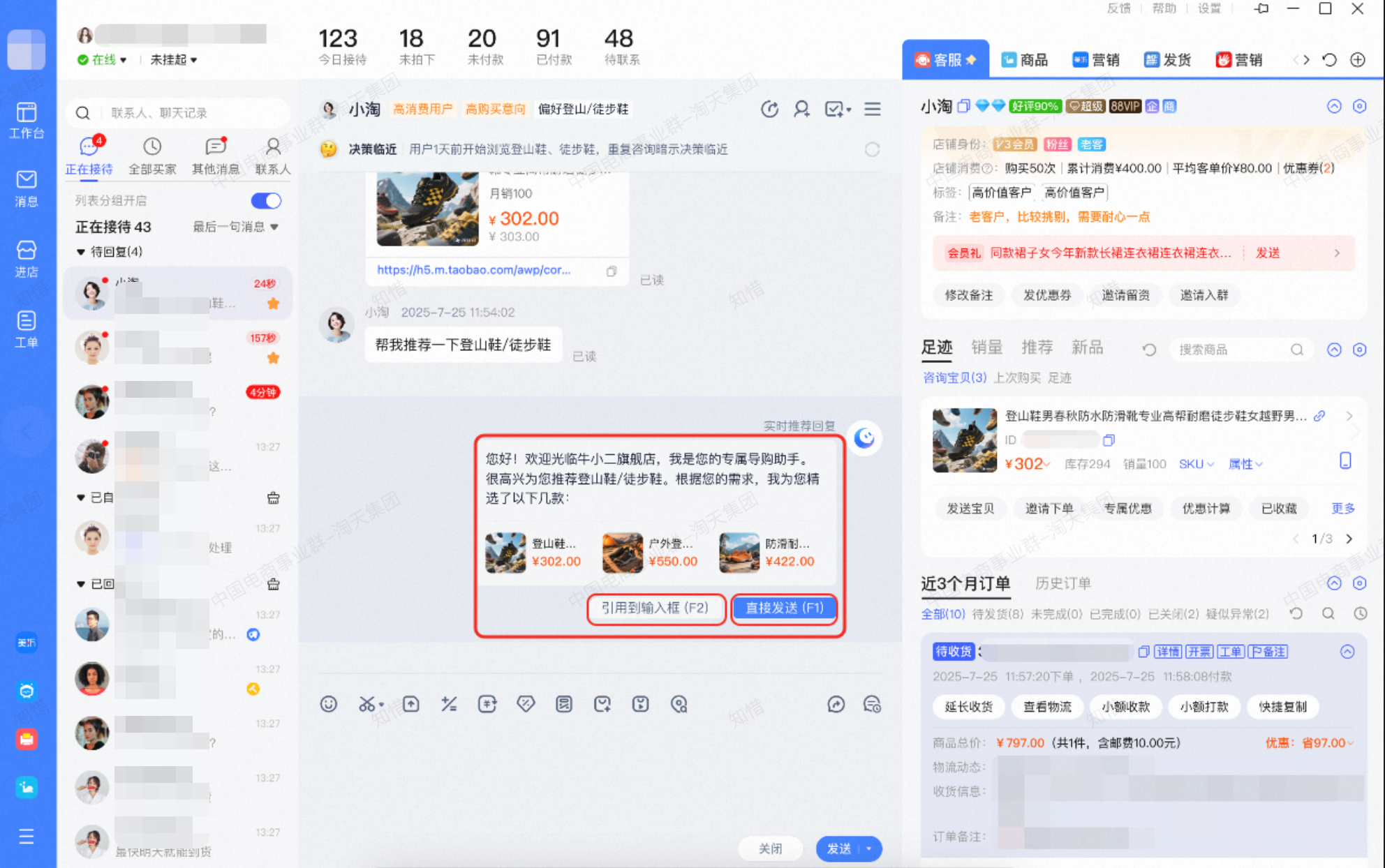Click 发送 in the 会员礼 banner

pyautogui.click(x=1268, y=253)
